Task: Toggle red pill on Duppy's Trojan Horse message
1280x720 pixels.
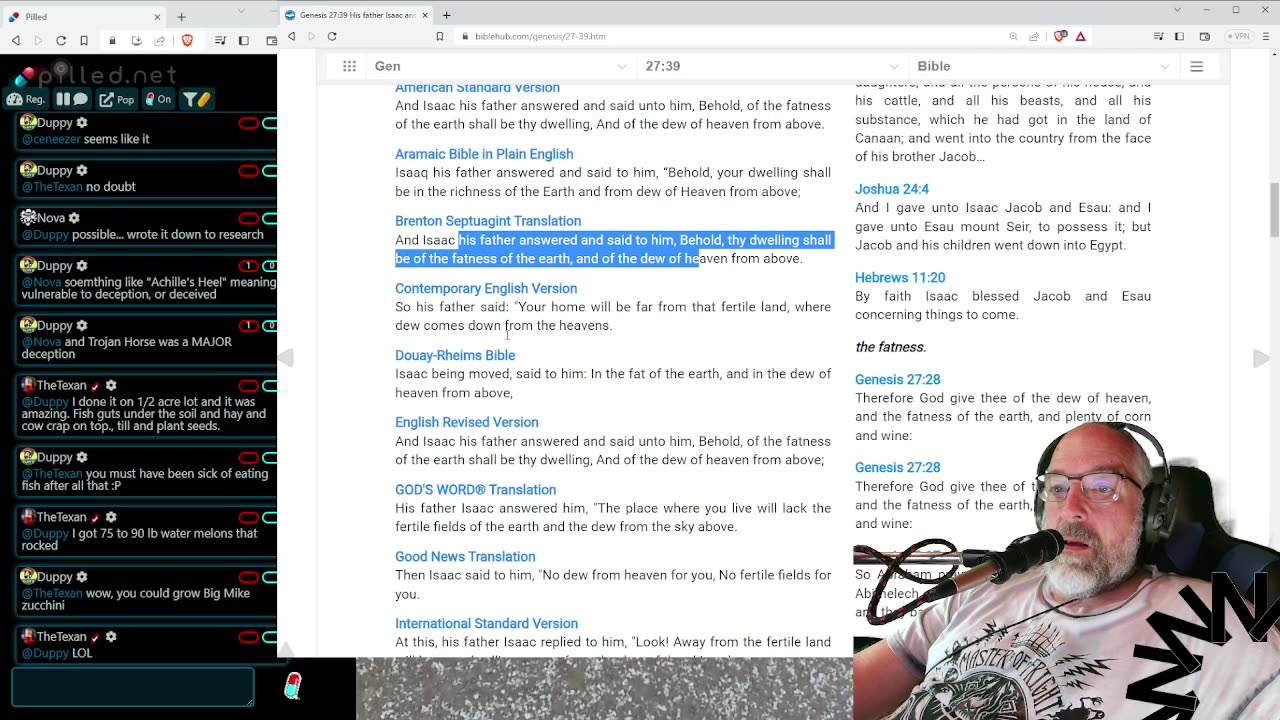Action: point(248,326)
